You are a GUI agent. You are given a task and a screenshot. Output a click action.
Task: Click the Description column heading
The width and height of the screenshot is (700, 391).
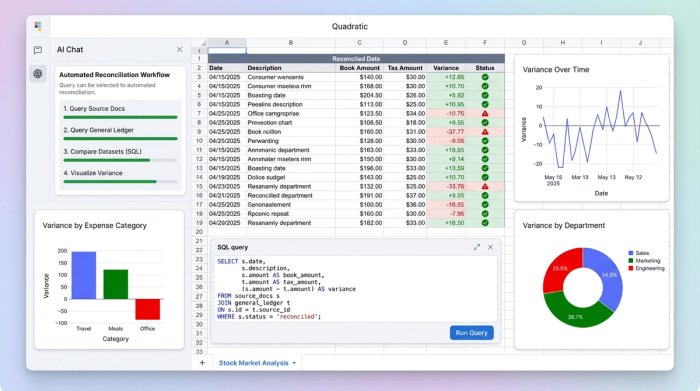pos(265,68)
